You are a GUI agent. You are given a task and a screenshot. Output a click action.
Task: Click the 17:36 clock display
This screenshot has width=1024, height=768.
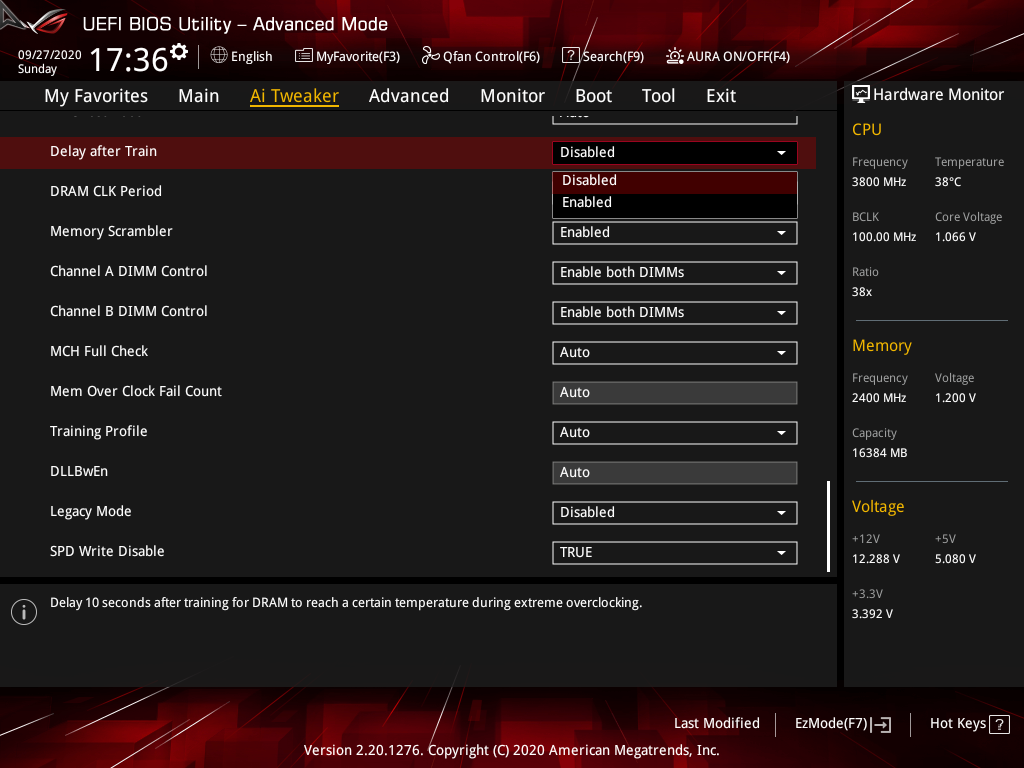point(129,59)
